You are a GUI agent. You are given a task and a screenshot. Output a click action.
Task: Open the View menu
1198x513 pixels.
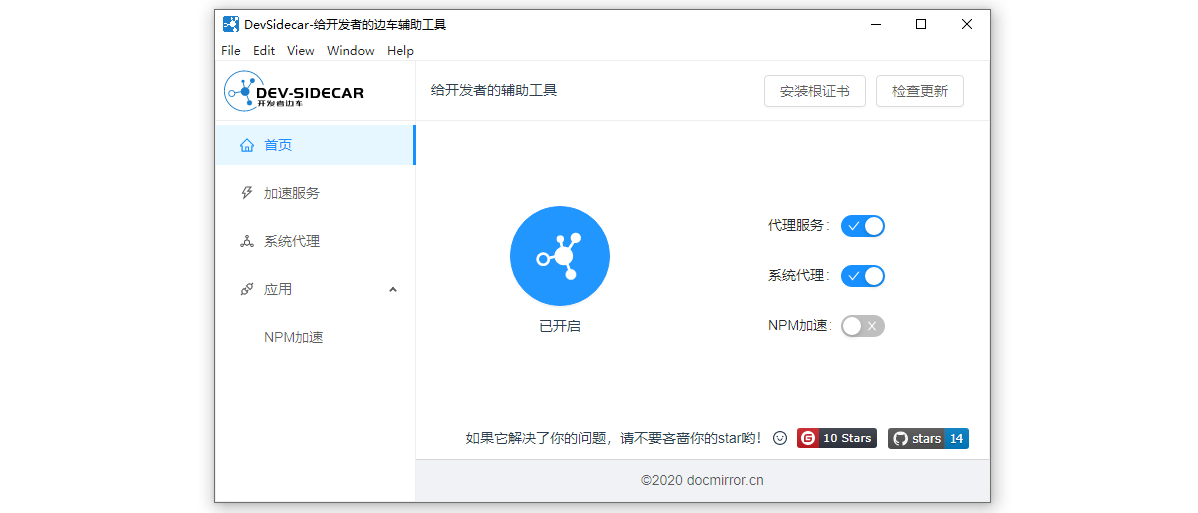click(x=300, y=51)
